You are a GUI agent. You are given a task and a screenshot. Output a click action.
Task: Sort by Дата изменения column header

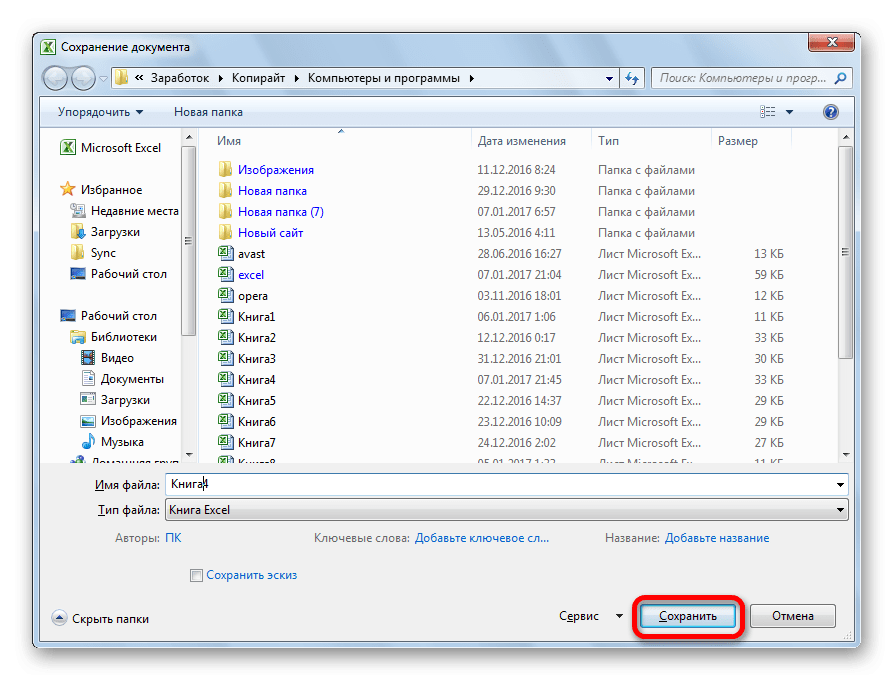click(x=521, y=141)
